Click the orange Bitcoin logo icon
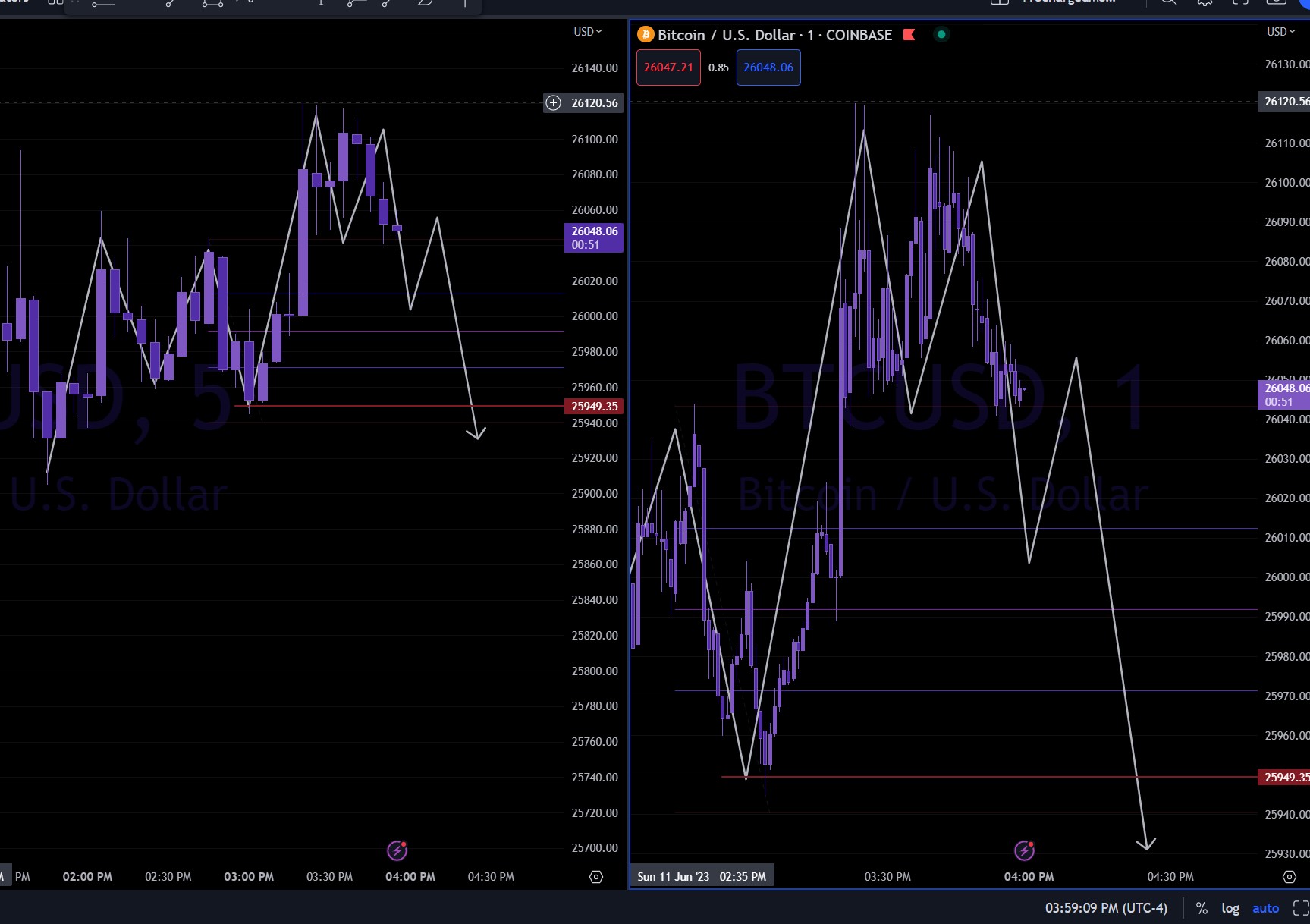1310x924 pixels. [x=646, y=35]
